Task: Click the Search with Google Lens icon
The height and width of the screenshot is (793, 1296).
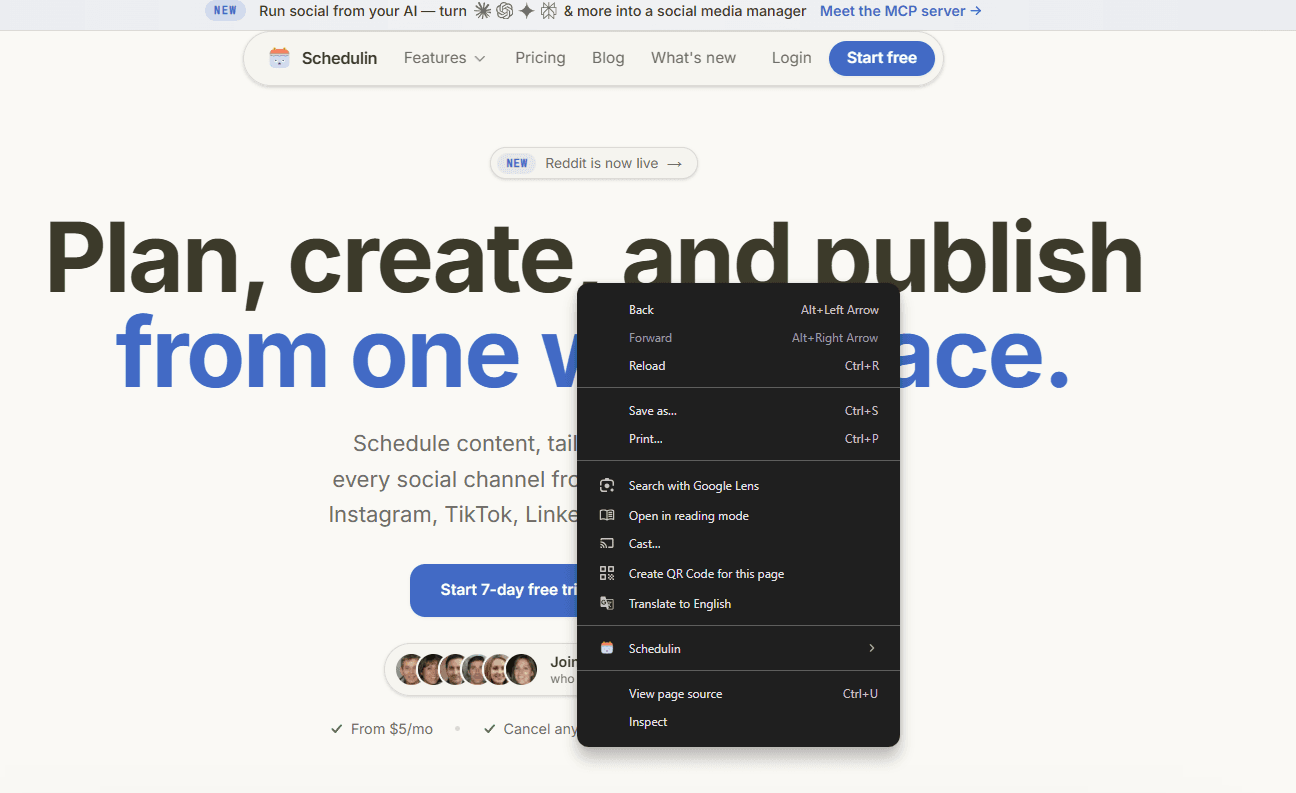Action: tap(607, 486)
